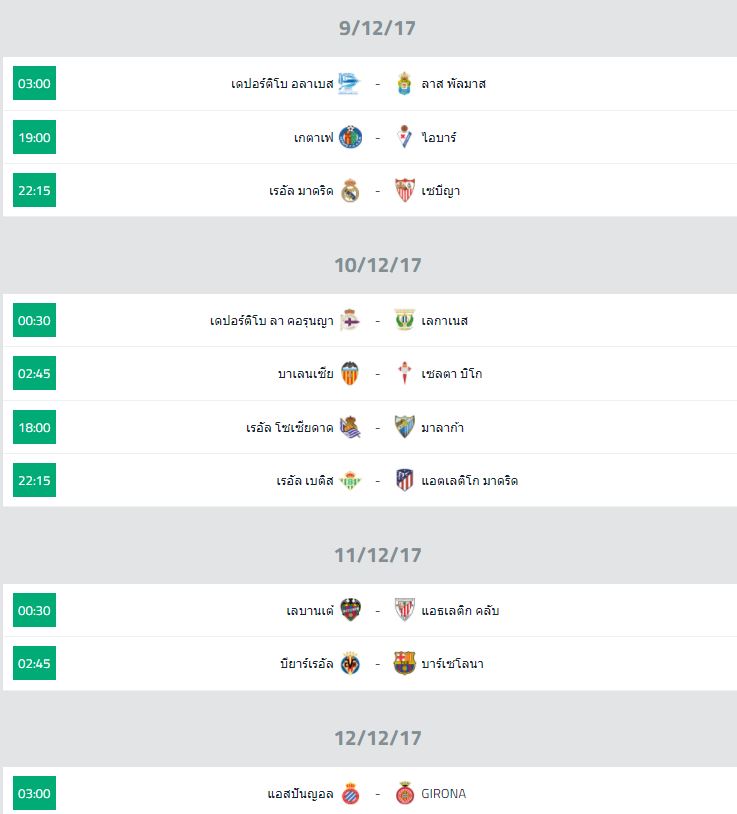Screen dimensions: 737x814
Task: Click the Real Madrid club crest
Action: tap(350, 191)
